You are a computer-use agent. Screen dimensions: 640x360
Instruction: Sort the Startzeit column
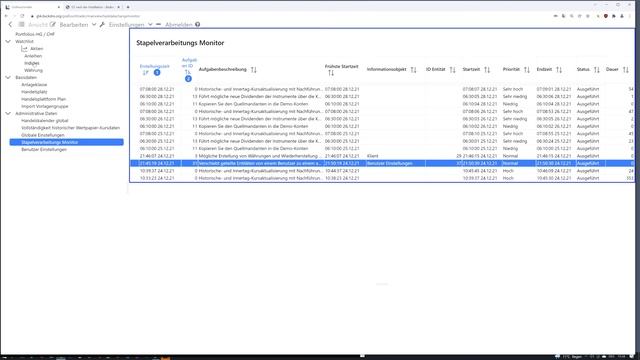pyautogui.click(x=487, y=70)
